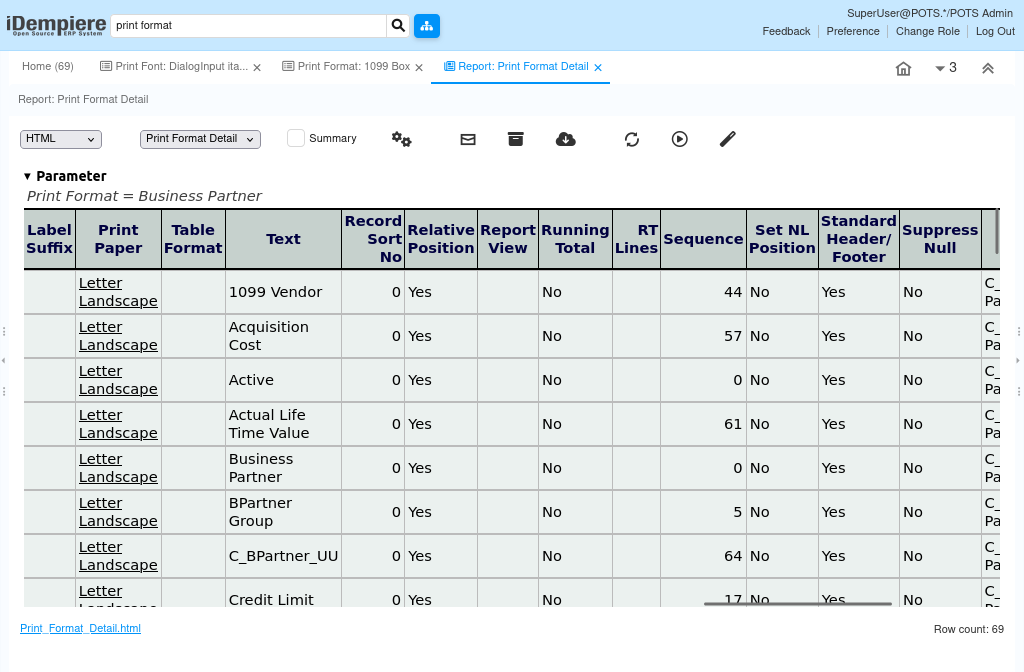The image size is (1024, 672).
Task: Send report by email icon
Action: tap(468, 139)
